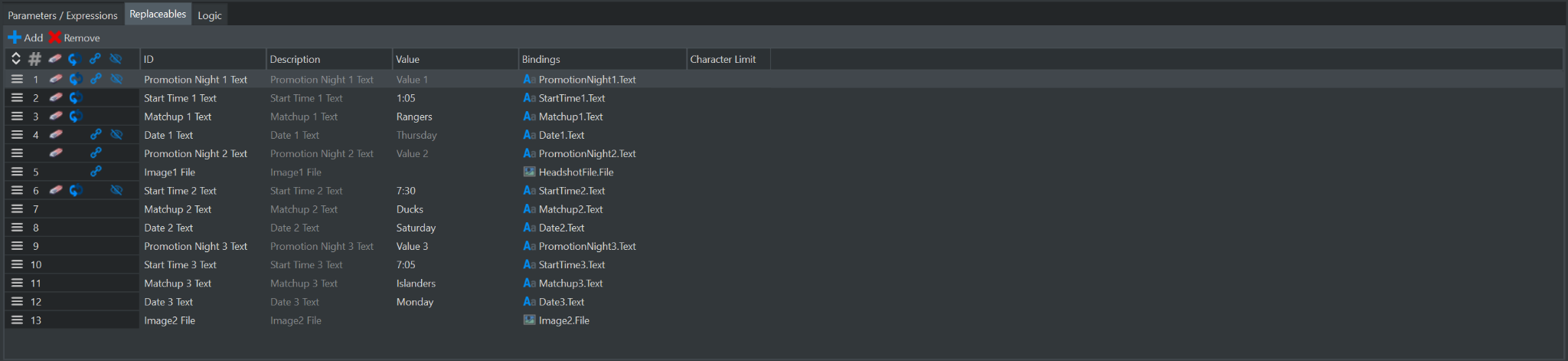Click the drag handle icon of row 13
The width and height of the screenshot is (1568, 361).
(17, 320)
